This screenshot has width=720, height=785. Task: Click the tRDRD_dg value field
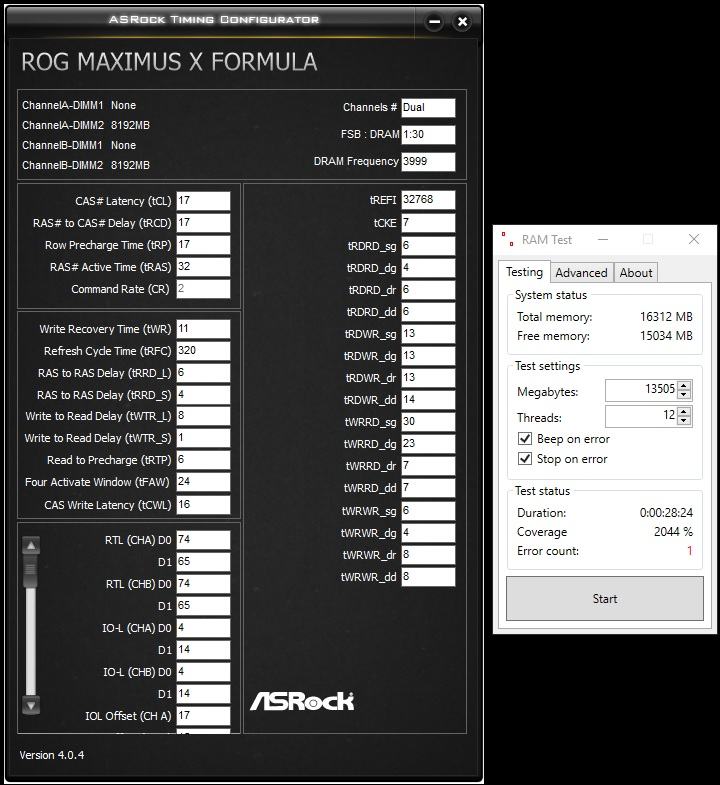[x=429, y=268]
